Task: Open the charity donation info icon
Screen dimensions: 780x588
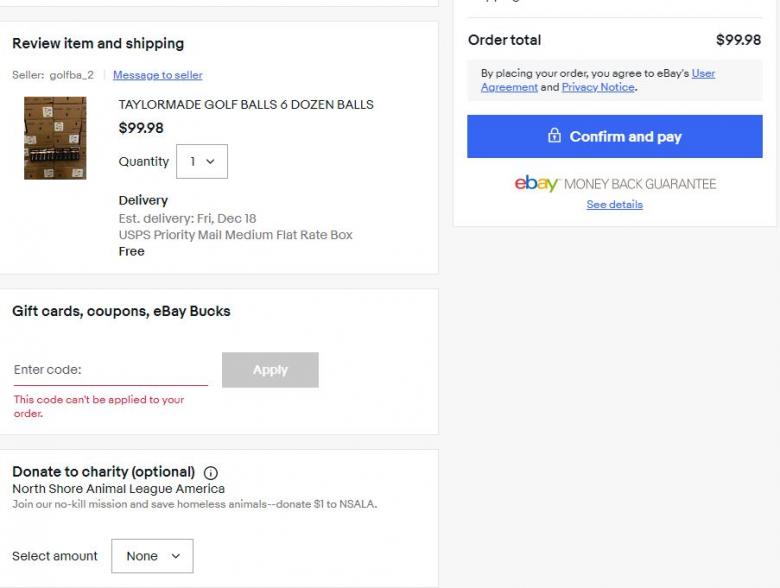Action: point(210,473)
